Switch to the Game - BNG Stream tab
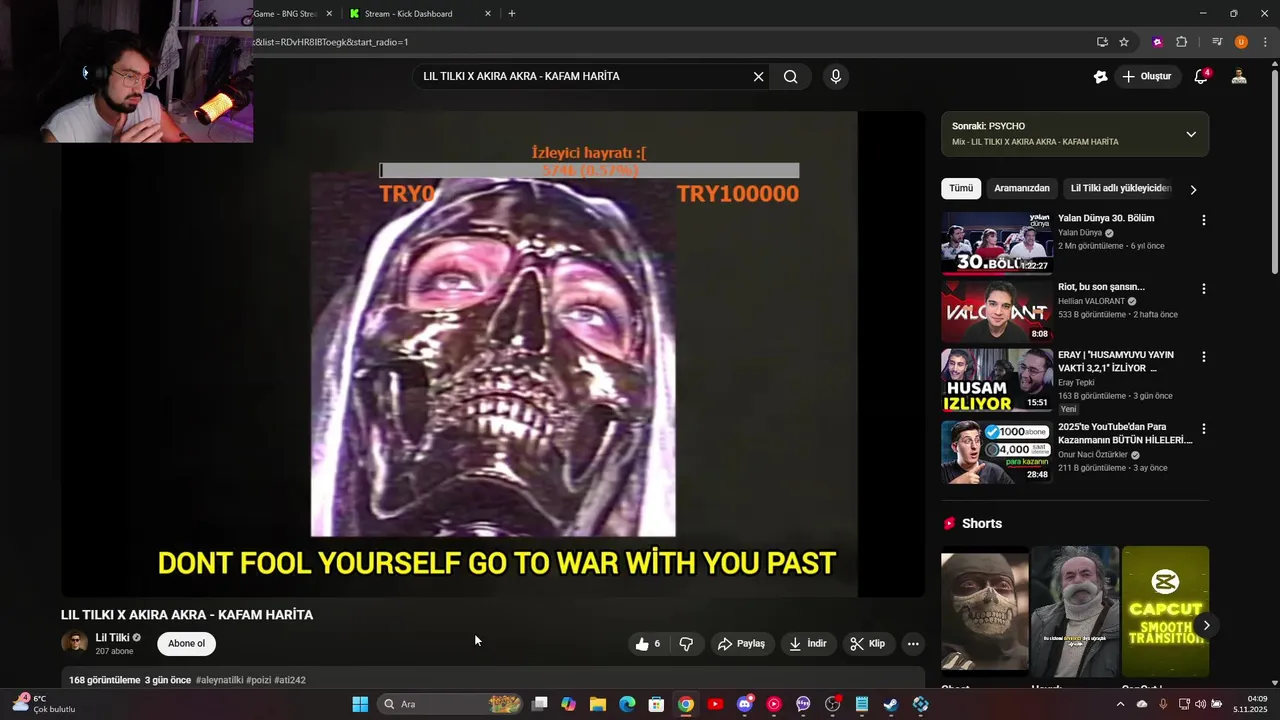Viewport: 1280px width, 720px height. [x=286, y=13]
